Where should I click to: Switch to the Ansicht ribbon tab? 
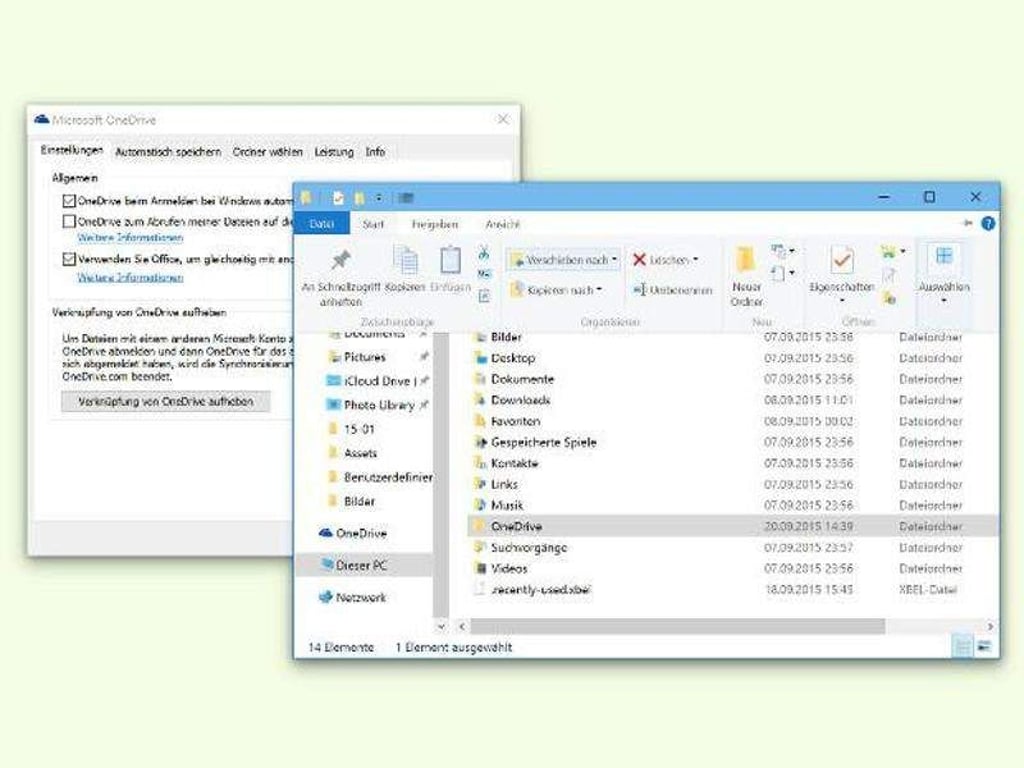click(x=502, y=224)
